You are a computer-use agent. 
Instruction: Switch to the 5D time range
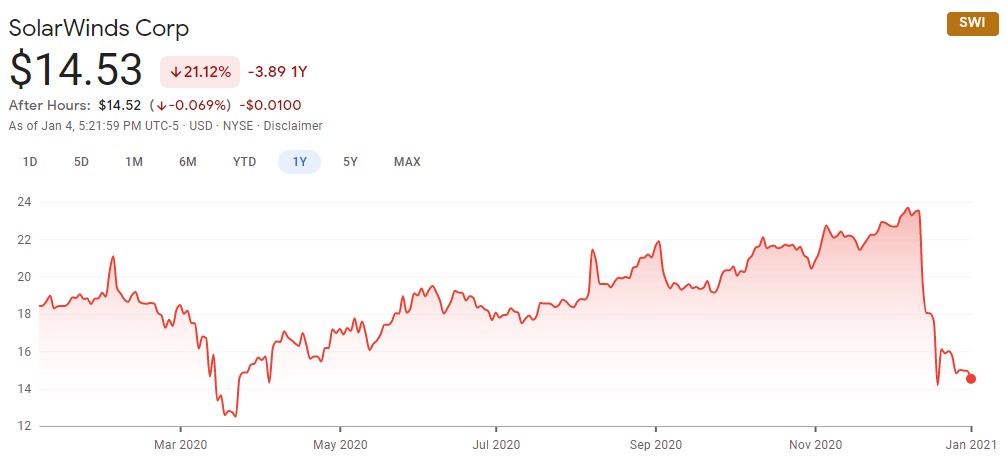[x=82, y=162]
